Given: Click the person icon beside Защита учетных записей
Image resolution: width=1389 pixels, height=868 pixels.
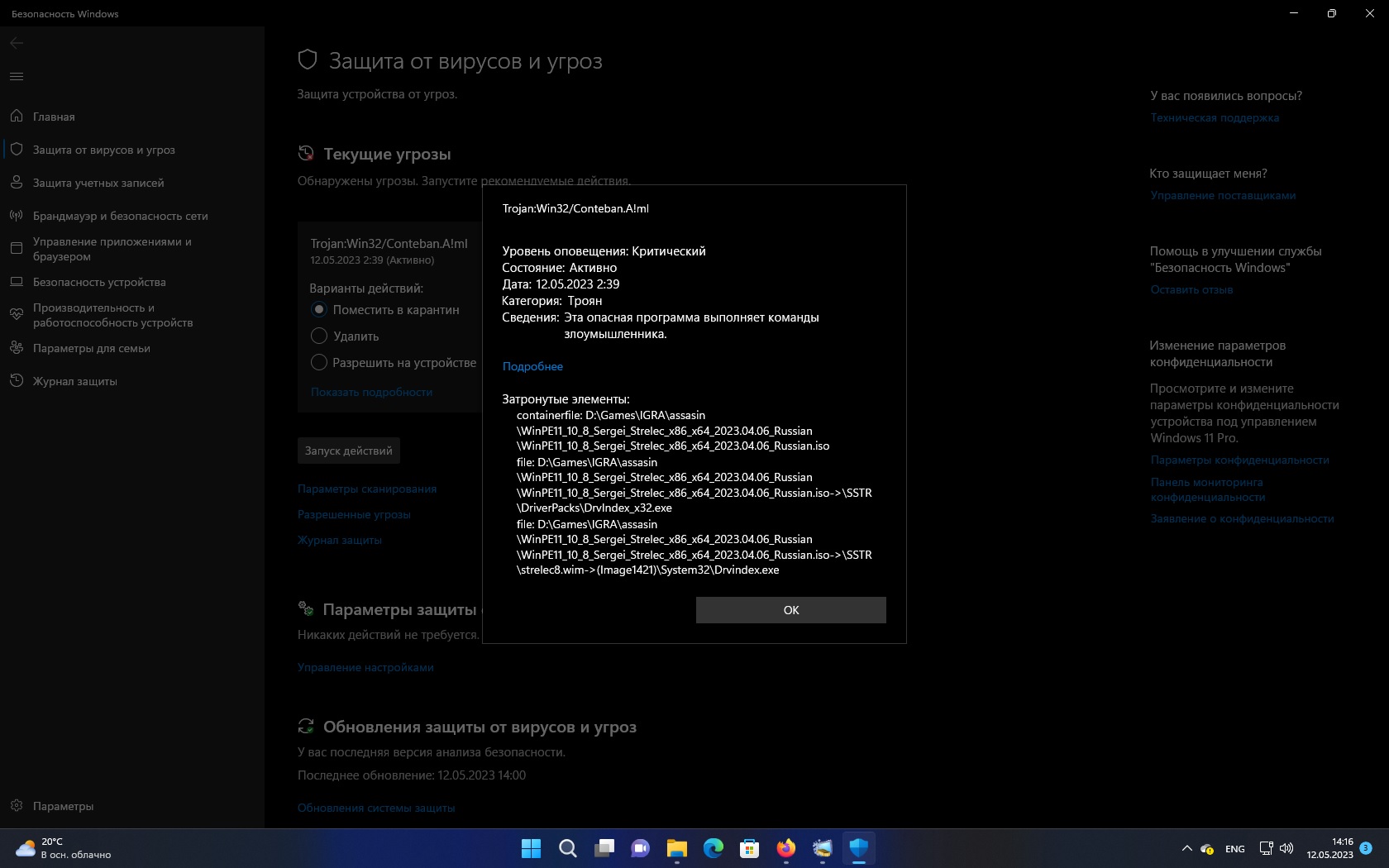Looking at the screenshot, I should tap(17, 182).
